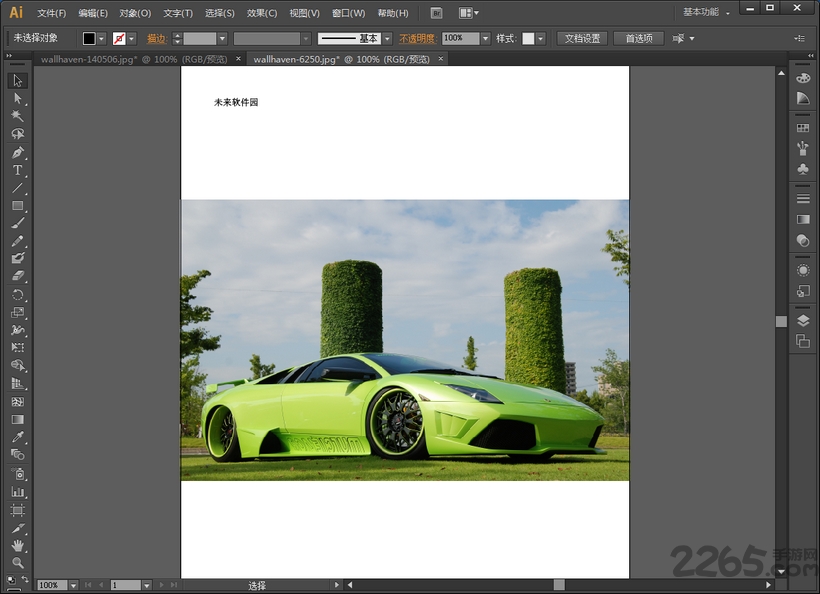Activate the Zoom magnifier tool
820x594 pixels.
tap(17, 563)
